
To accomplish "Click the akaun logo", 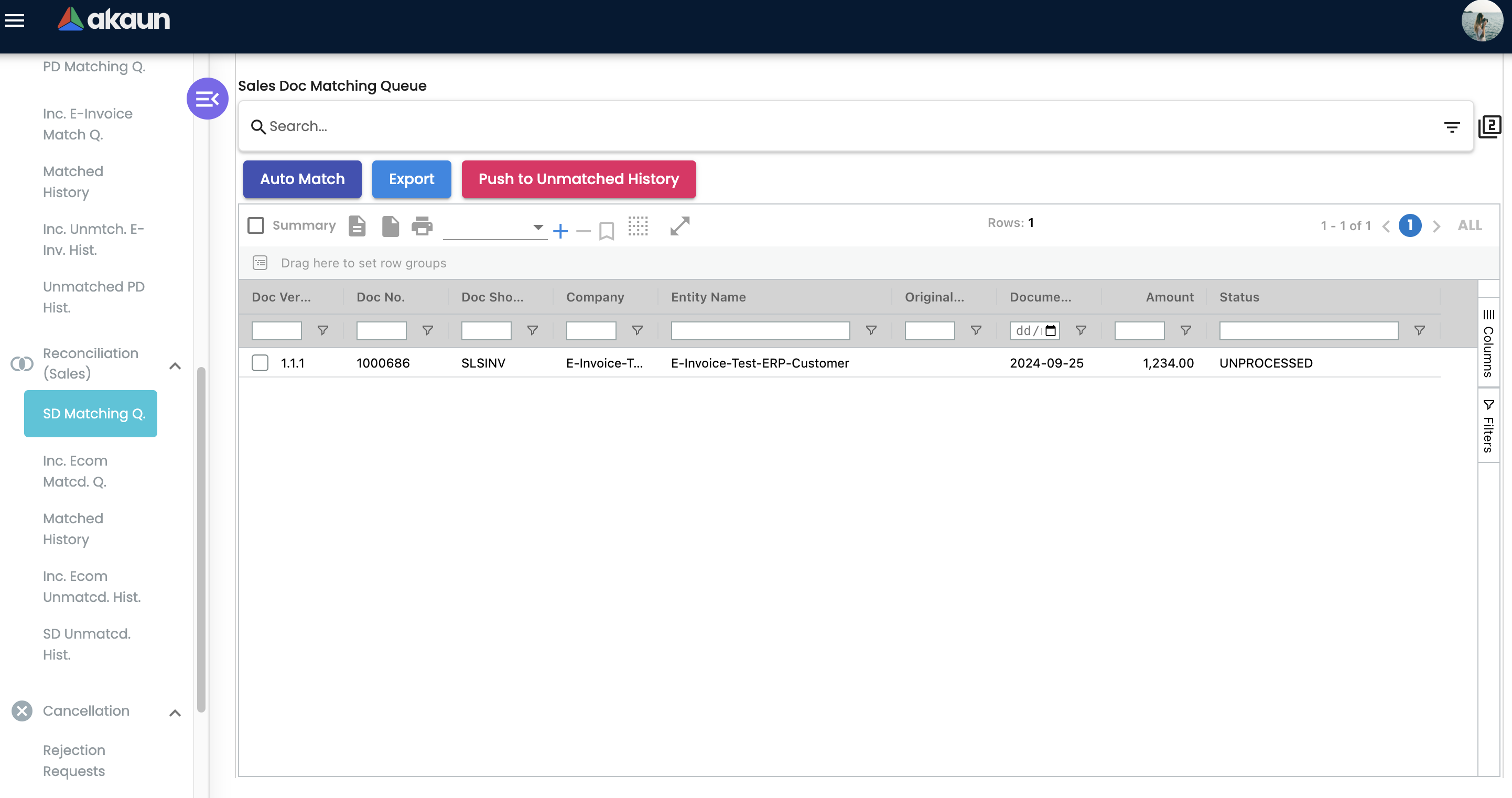I will coord(113,19).
